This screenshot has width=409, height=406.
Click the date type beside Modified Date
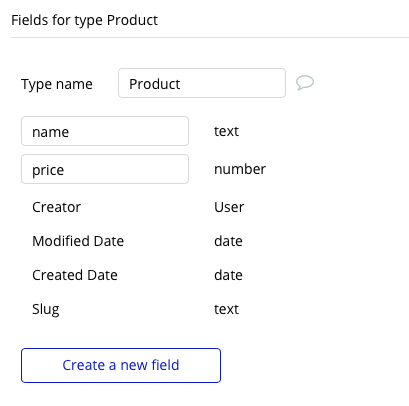click(x=228, y=241)
